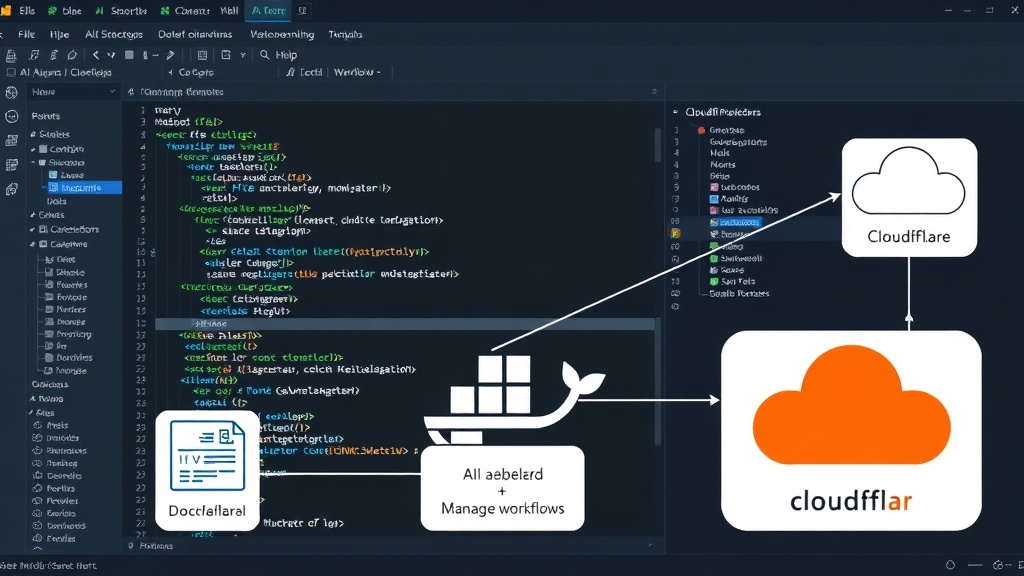
Task: Click the printer icon in the toolbar
Action: pos(11,56)
